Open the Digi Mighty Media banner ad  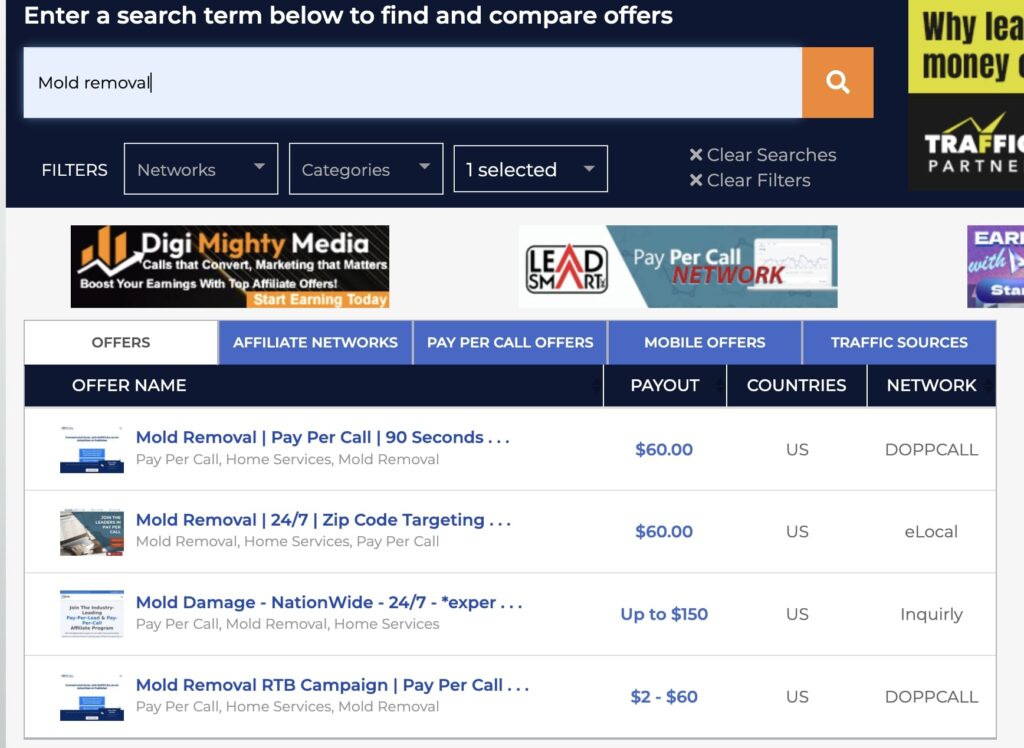[x=230, y=267]
